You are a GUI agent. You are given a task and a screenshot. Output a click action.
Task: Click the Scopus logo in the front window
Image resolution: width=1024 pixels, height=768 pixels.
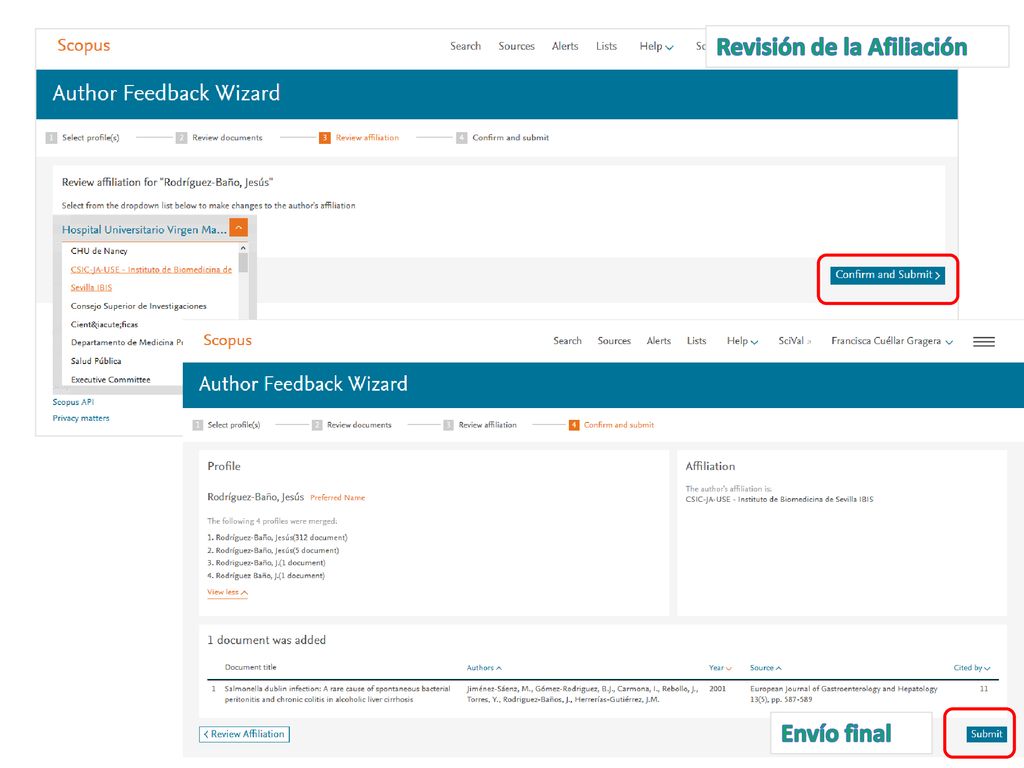point(227,341)
